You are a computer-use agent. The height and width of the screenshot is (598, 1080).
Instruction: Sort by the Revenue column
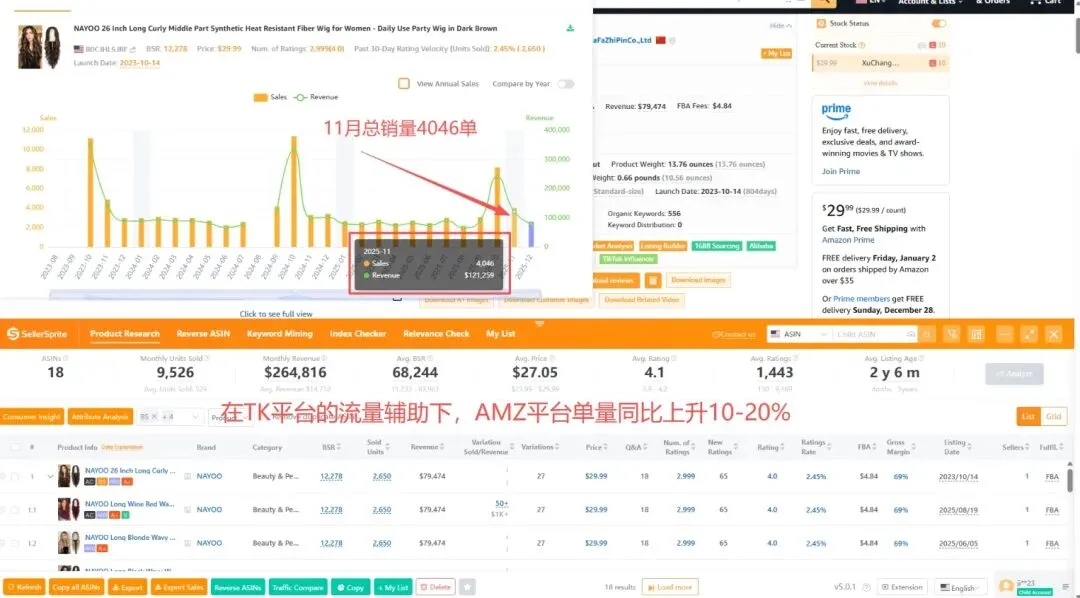[x=427, y=447]
